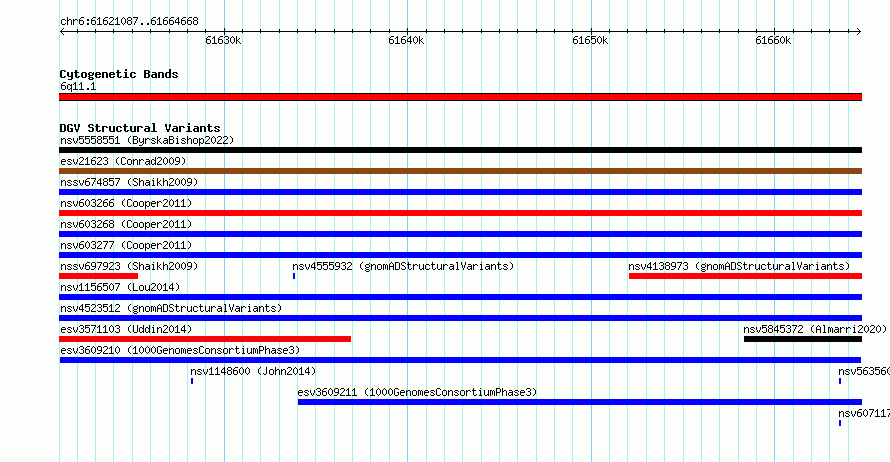Click nsv4555932 (gnomADStructuralVariants) label

click(x=403, y=266)
